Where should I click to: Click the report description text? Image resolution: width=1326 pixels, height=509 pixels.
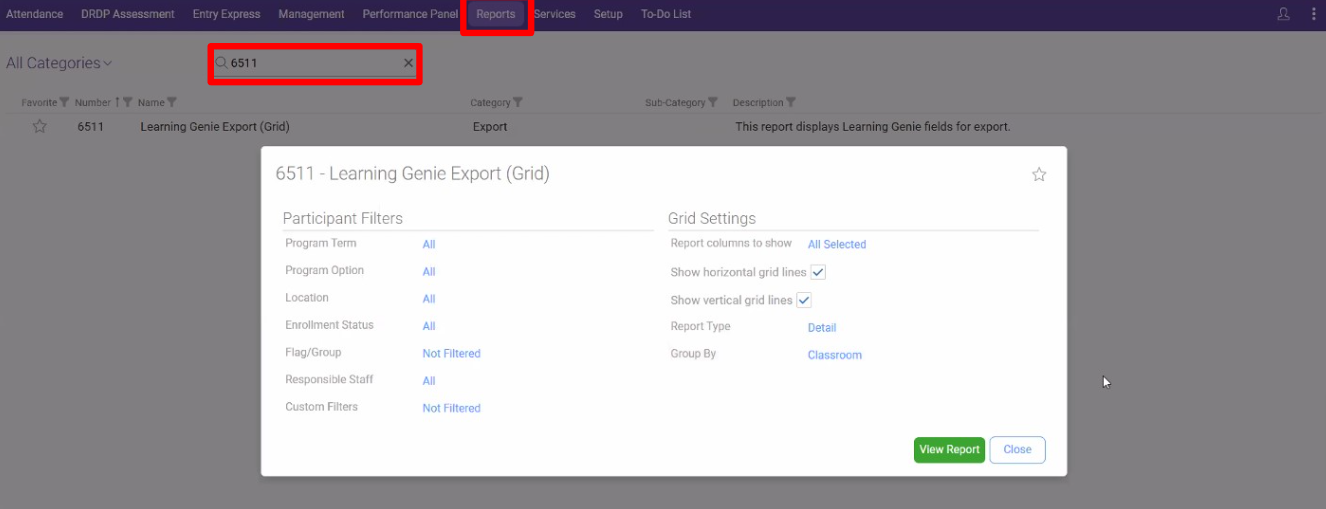click(873, 127)
